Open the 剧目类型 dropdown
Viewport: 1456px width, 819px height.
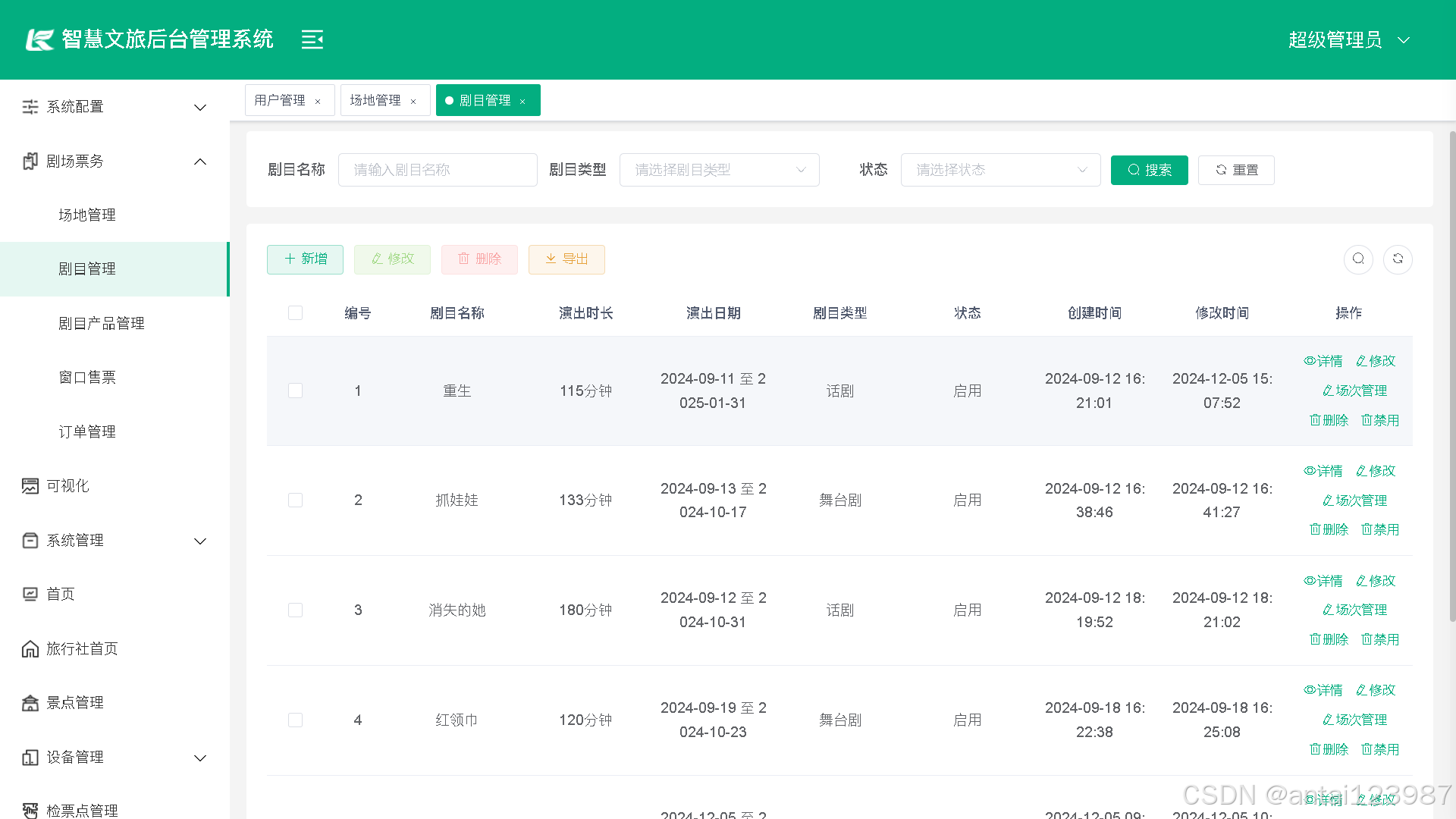coord(719,170)
